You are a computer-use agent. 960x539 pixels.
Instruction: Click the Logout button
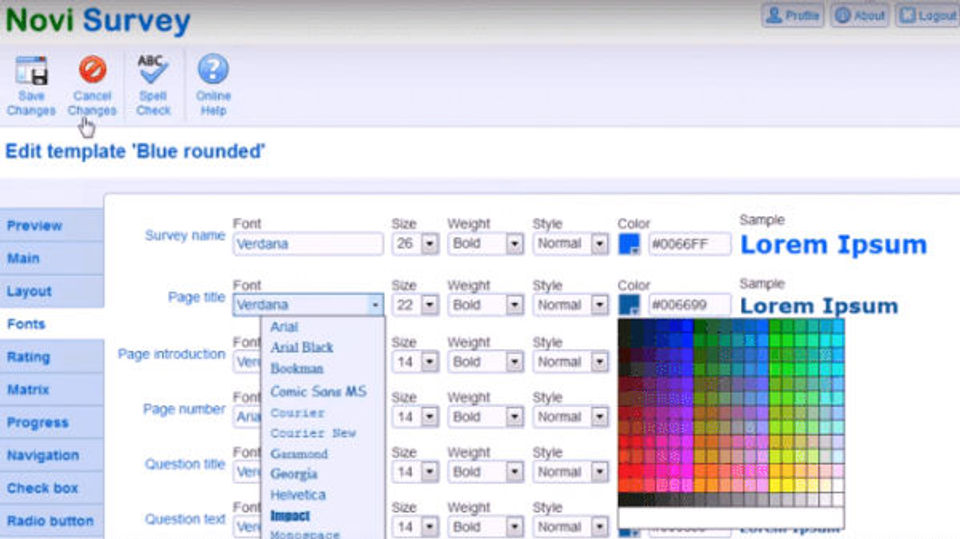[928, 15]
